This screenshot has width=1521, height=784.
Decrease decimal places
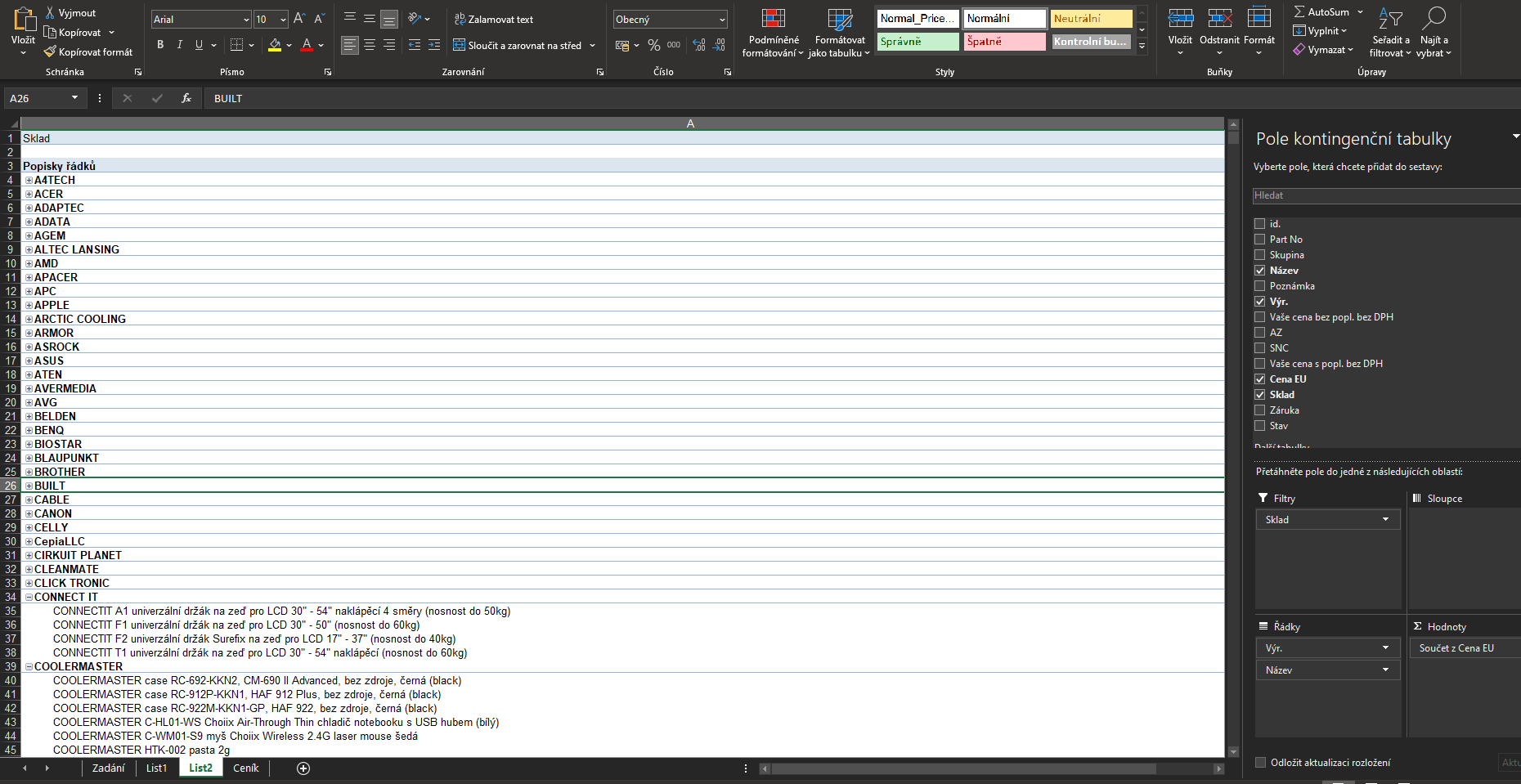point(719,45)
